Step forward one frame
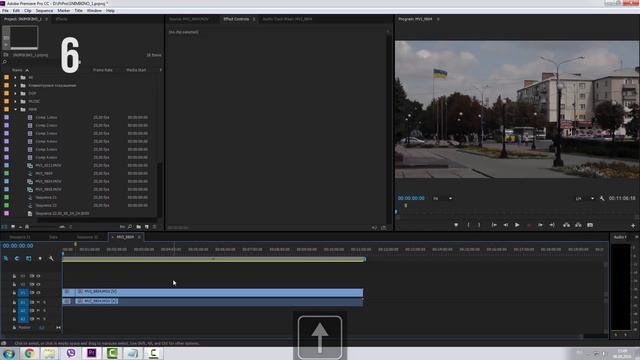This screenshot has width=640, height=360. pyautogui.click(x=540, y=225)
